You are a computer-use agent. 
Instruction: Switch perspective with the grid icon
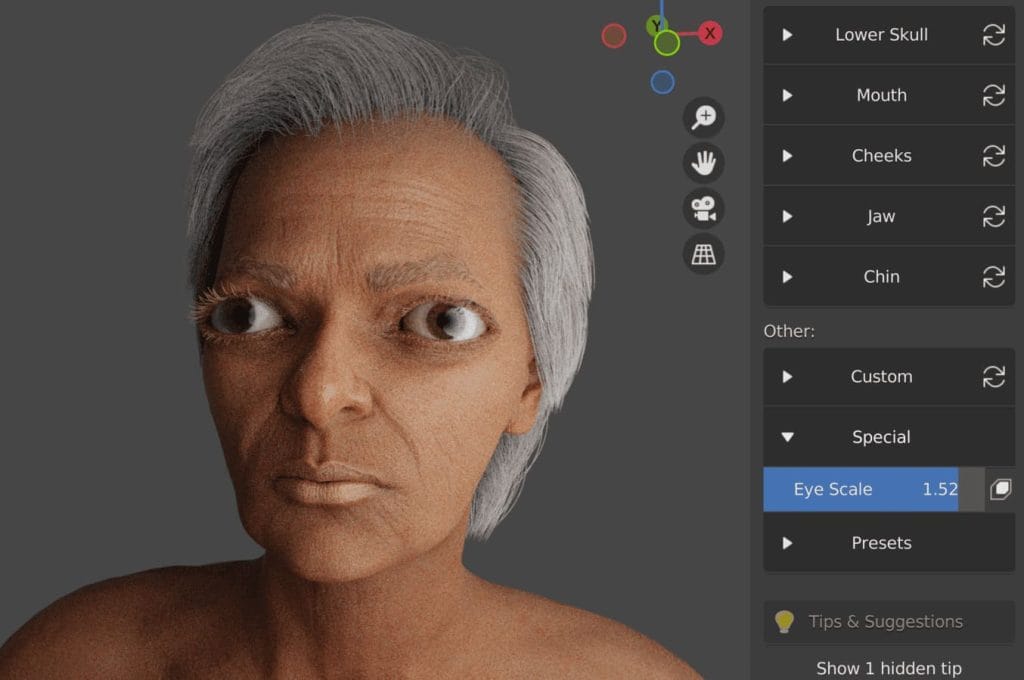click(x=704, y=255)
